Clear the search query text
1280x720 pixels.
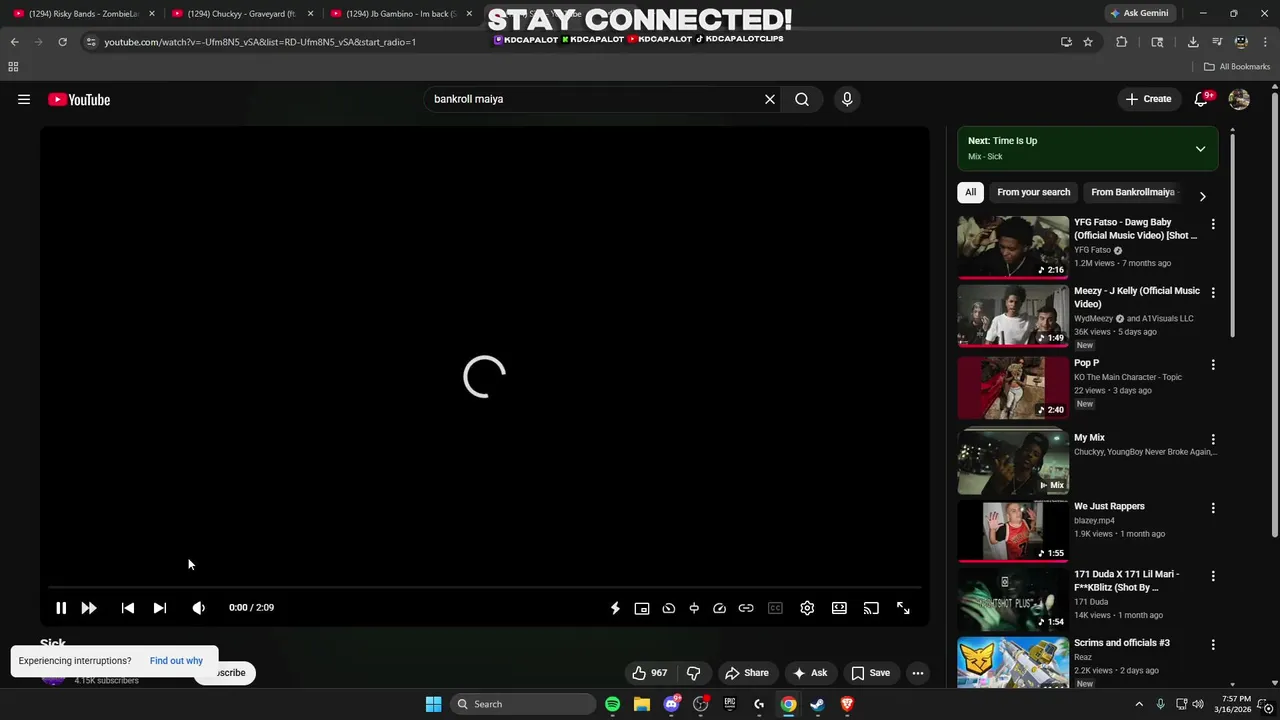[x=770, y=99]
